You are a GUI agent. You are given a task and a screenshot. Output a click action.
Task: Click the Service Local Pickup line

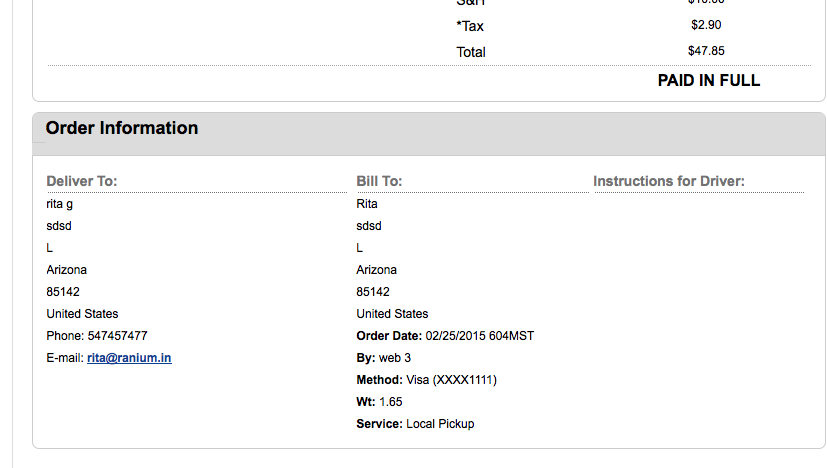pos(415,424)
